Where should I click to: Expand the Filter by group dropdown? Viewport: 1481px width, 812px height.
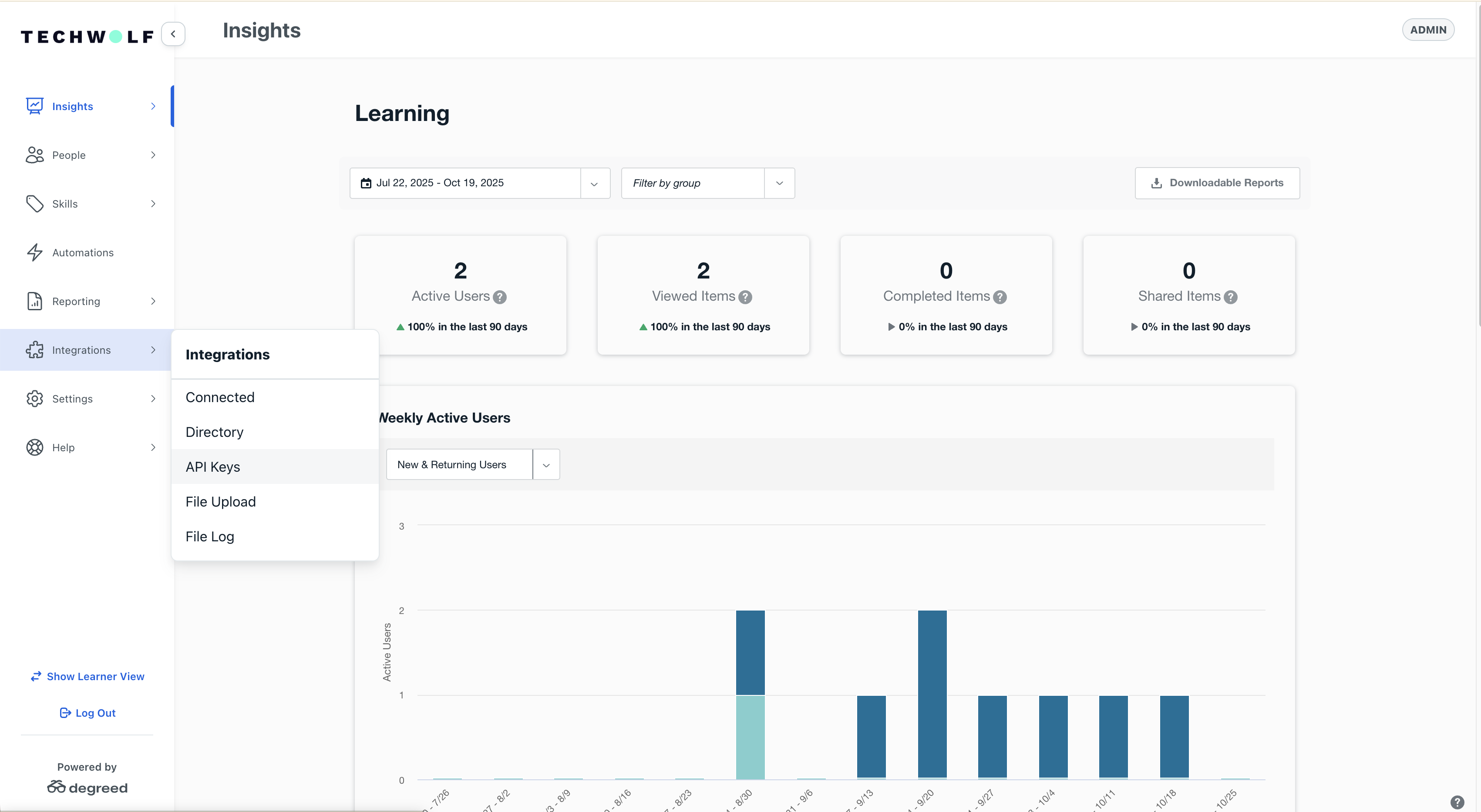point(779,183)
